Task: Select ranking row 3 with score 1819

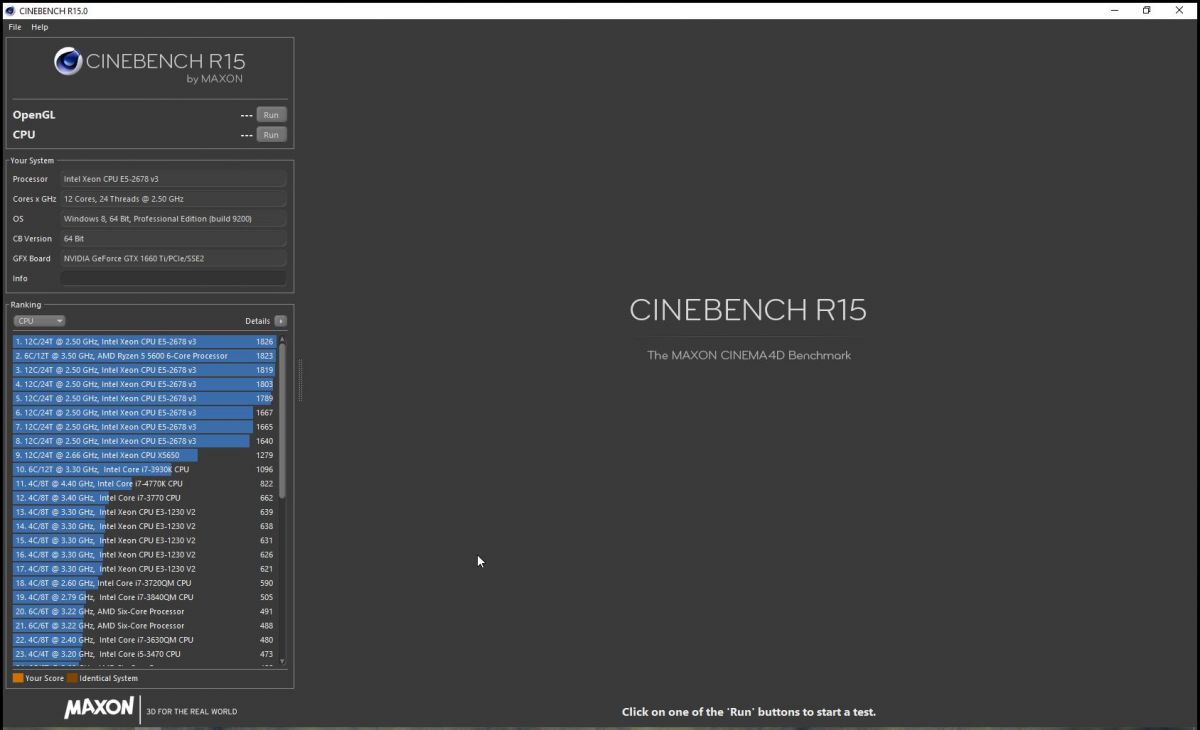Action: click(144, 370)
